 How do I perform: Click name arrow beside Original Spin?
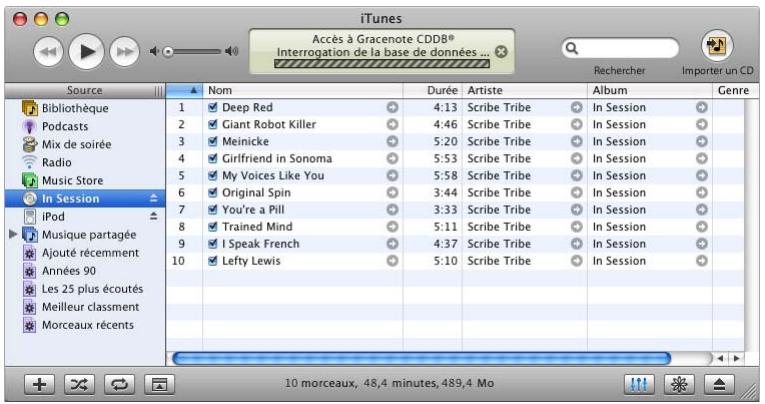(392, 192)
